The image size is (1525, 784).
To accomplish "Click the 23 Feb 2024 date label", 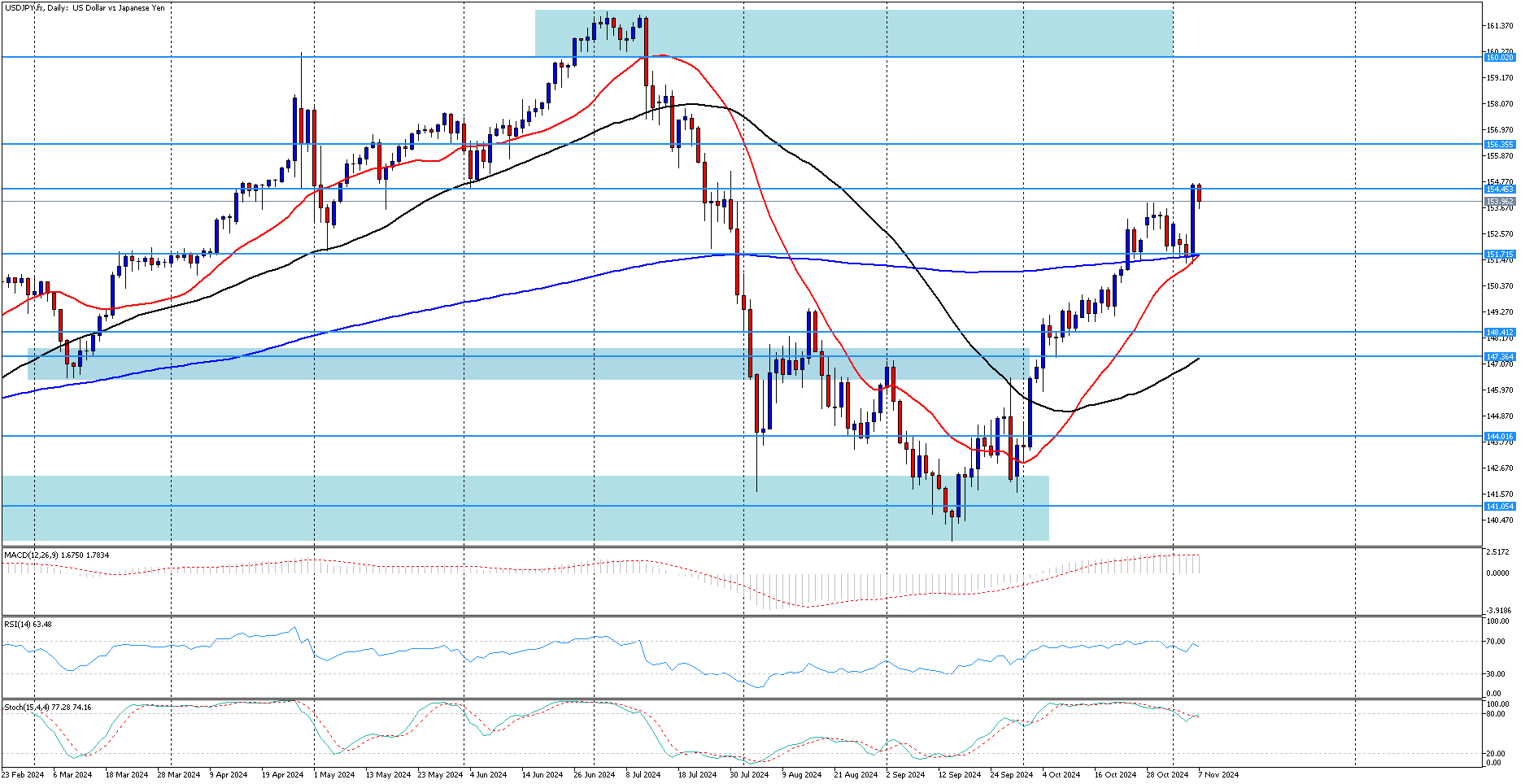I will click(x=24, y=774).
